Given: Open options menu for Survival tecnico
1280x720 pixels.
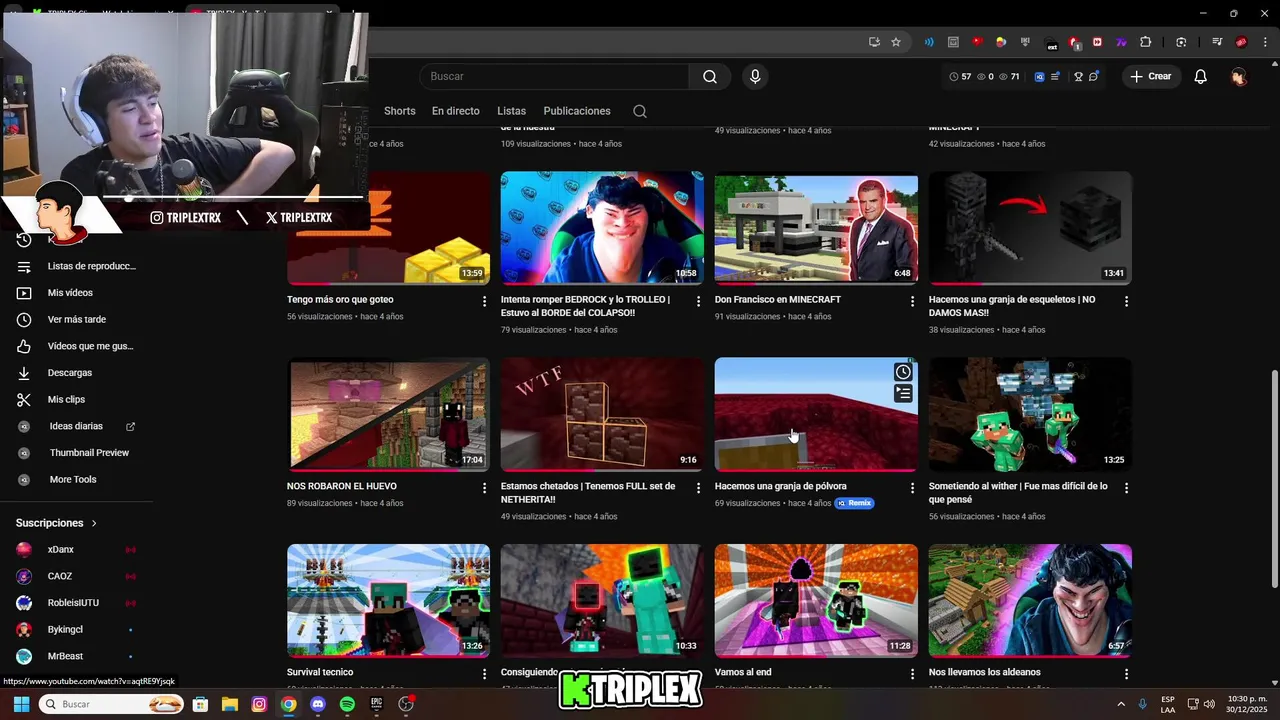Looking at the screenshot, I should [485, 674].
